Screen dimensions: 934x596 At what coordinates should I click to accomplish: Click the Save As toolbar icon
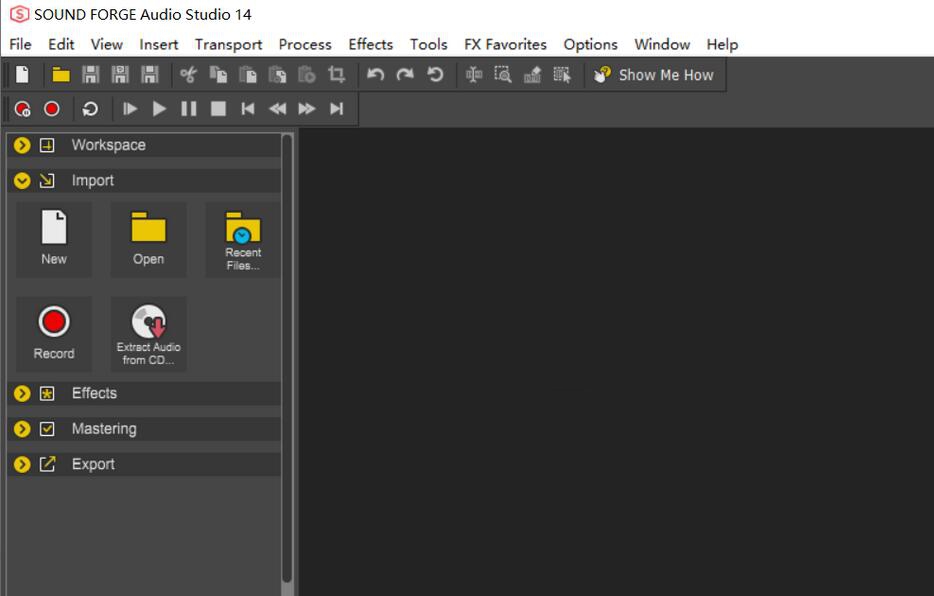120,74
